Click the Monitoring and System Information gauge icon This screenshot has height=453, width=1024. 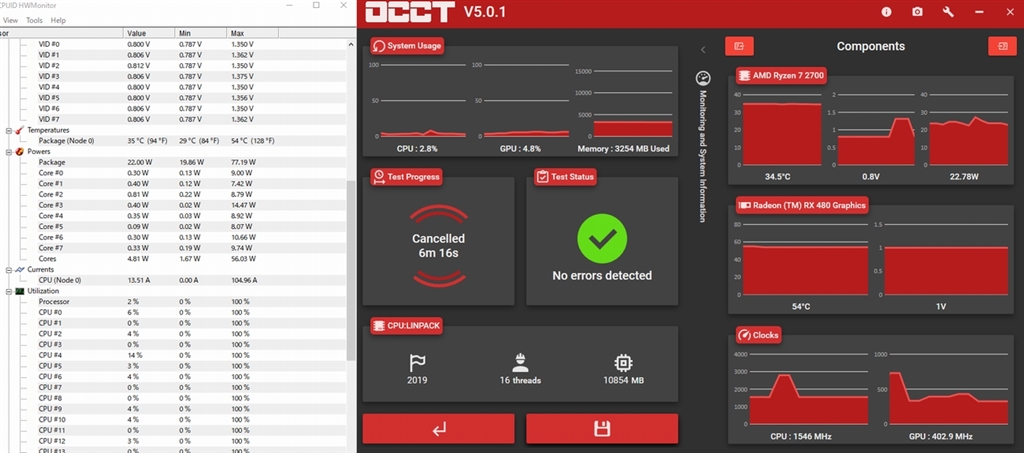coord(703,78)
